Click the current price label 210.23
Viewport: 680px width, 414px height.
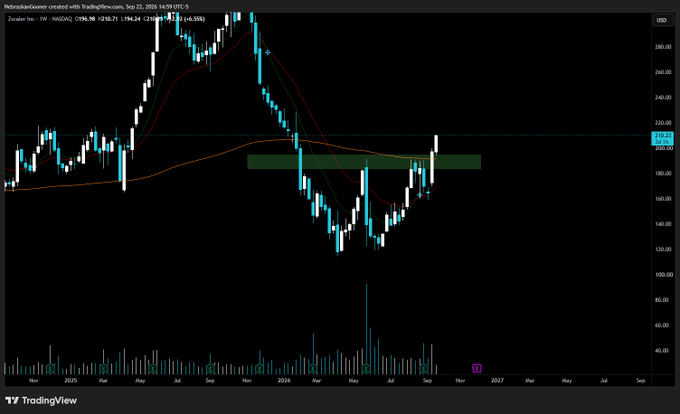point(662,136)
